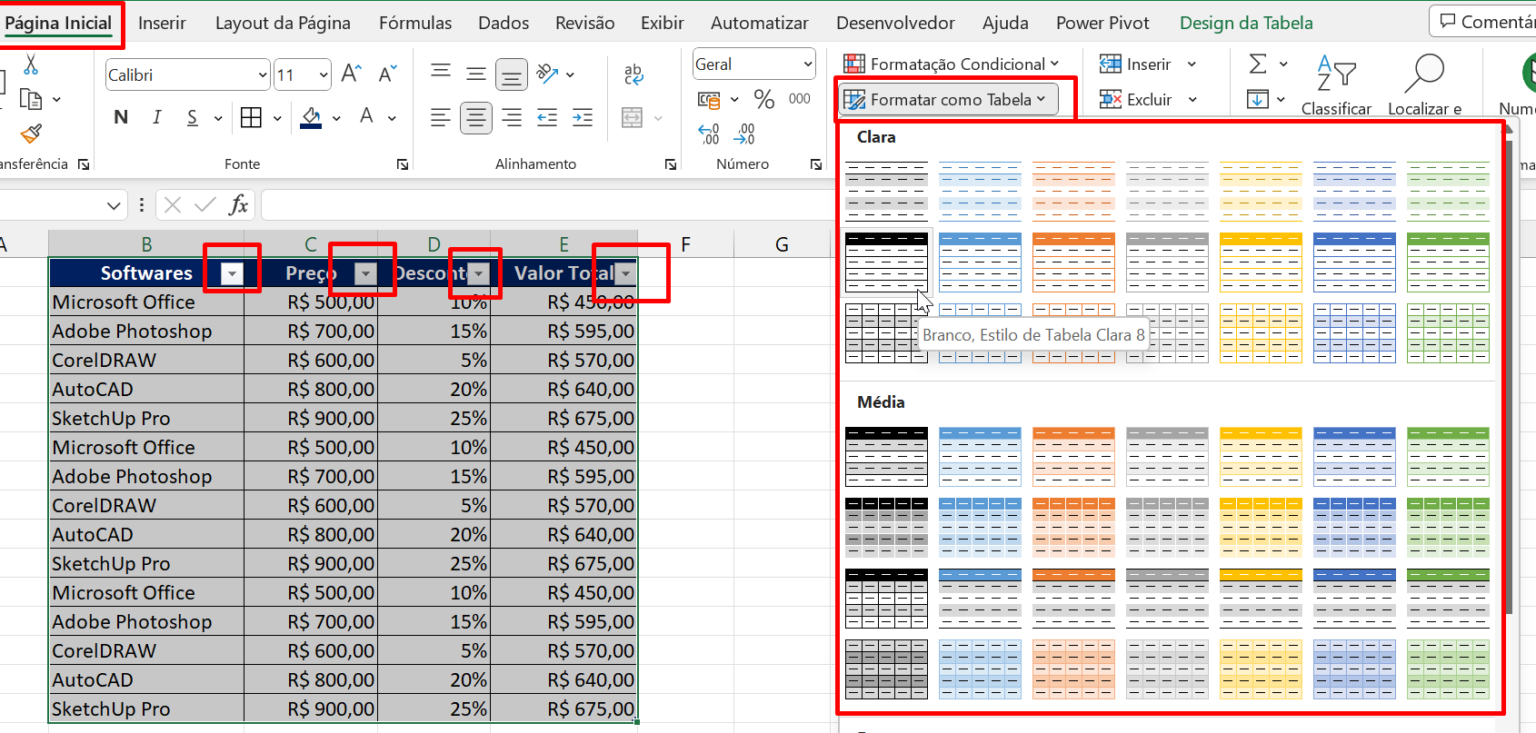Open the Formatar como Tabela dropdown

(948, 99)
